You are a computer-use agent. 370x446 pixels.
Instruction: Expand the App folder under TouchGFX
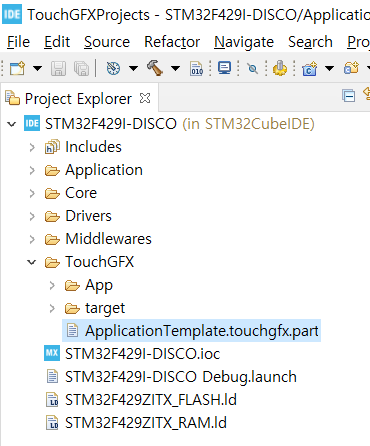coord(52,285)
